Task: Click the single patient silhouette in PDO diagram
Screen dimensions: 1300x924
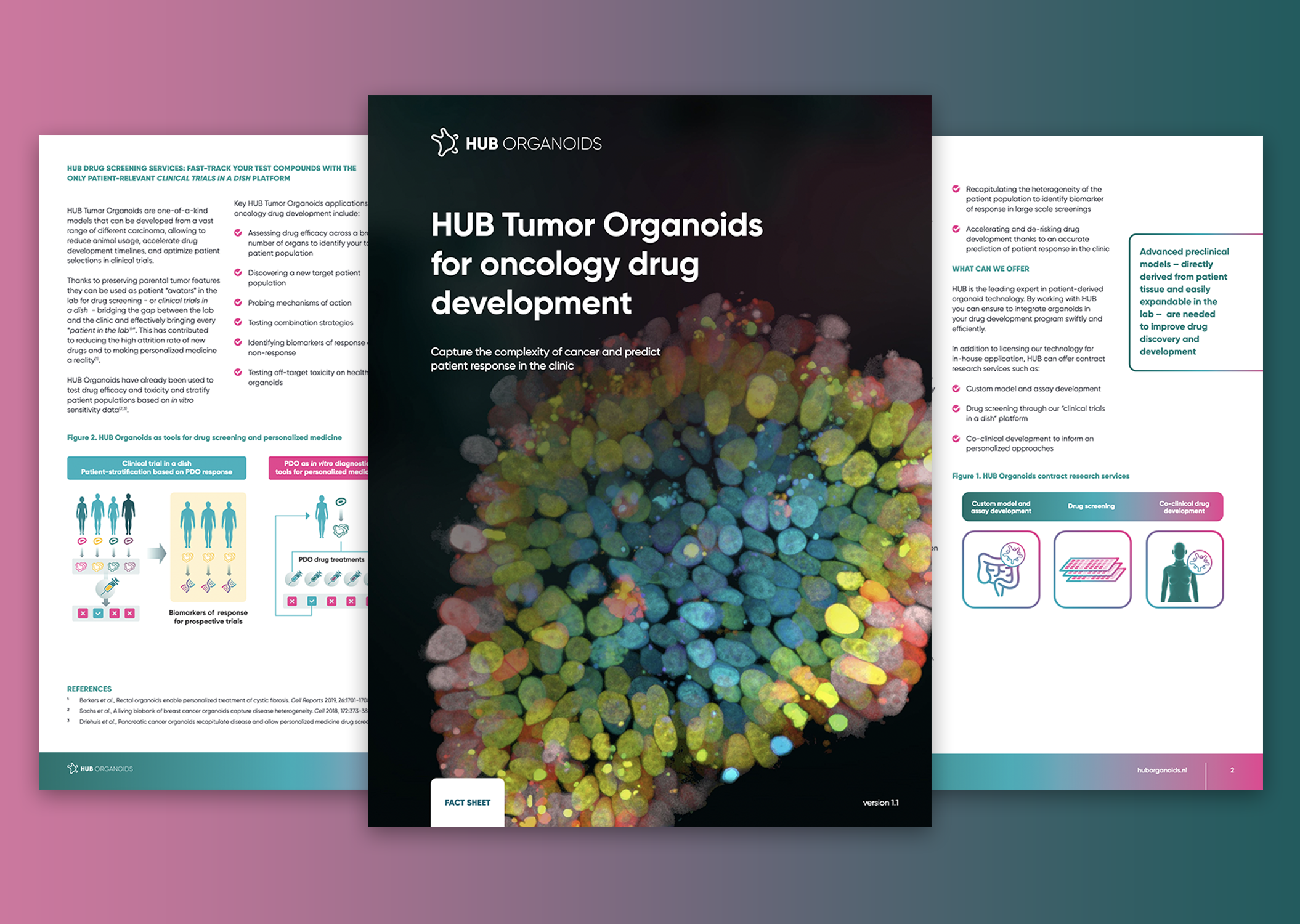Action: click(x=322, y=516)
